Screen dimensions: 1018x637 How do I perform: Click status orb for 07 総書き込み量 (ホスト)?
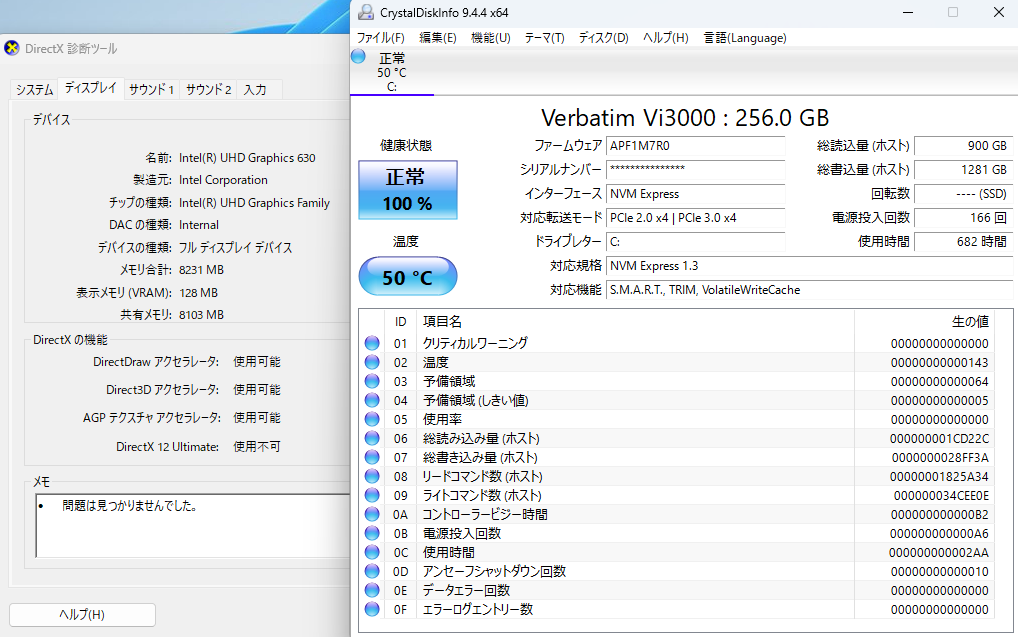pyautogui.click(x=372, y=456)
